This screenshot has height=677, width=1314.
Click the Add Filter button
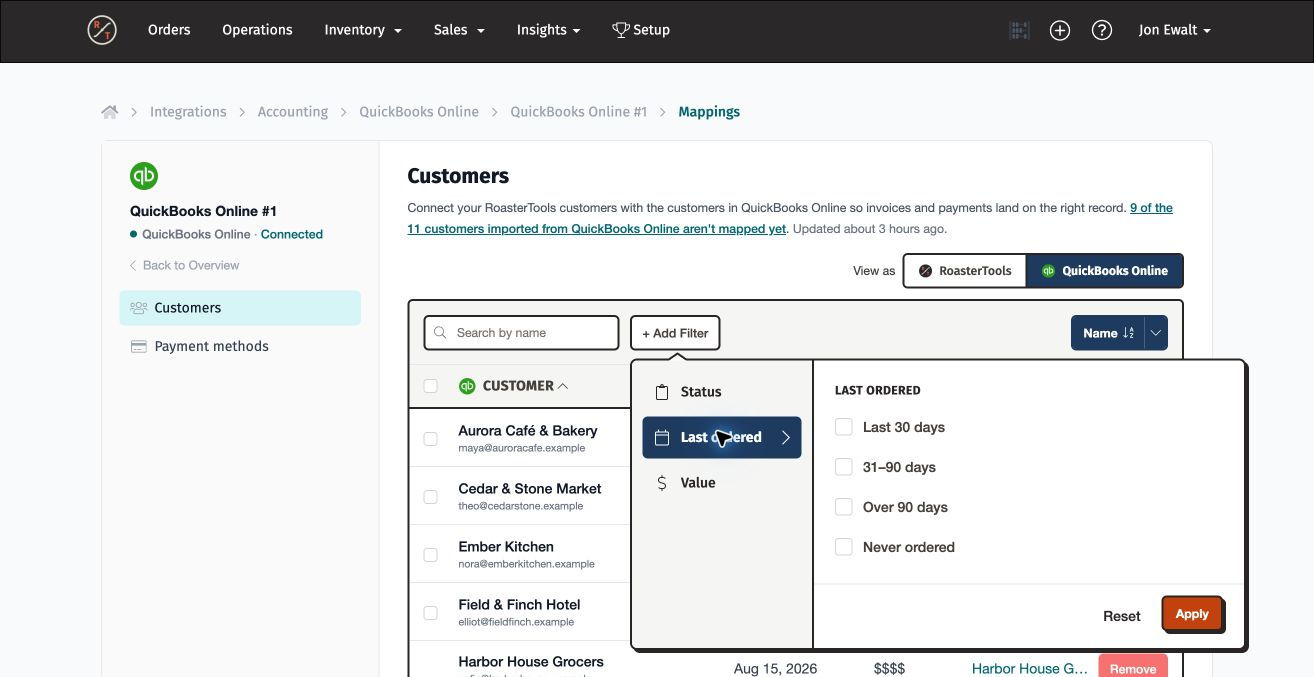675,333
